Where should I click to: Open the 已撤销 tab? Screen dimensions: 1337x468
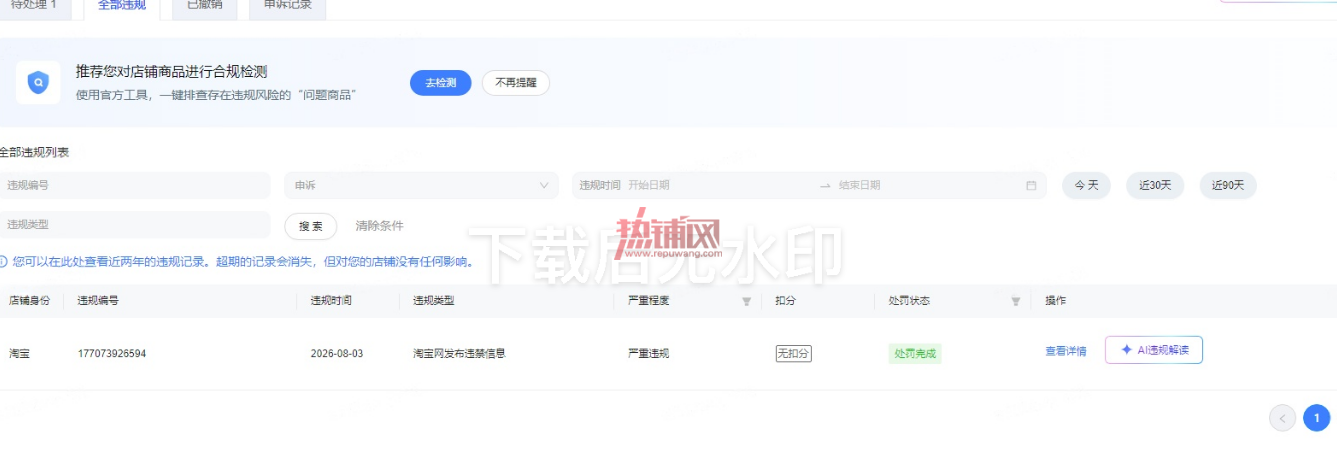(205, 5)
